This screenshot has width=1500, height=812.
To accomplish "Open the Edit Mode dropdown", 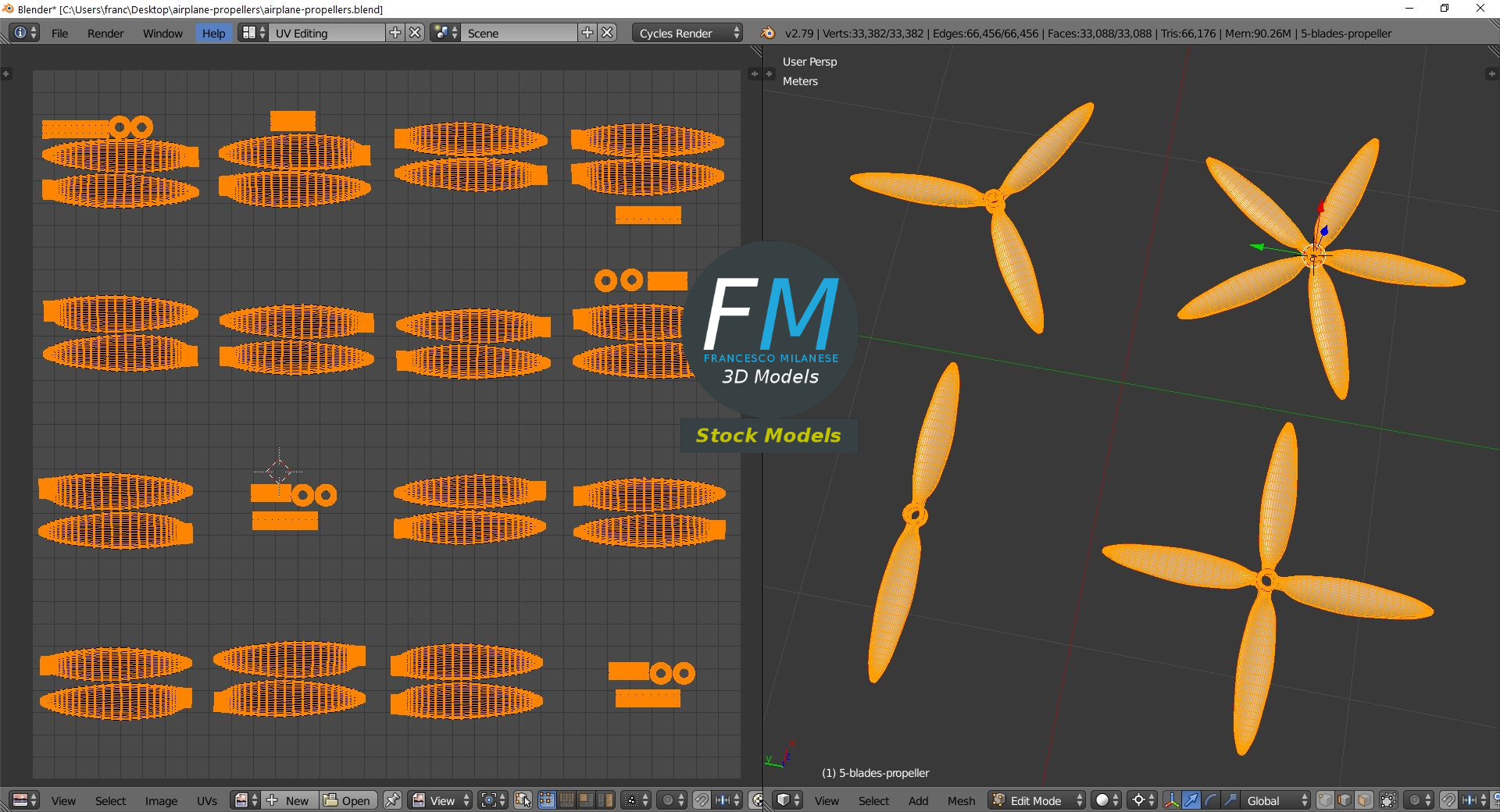I will pos(1037,800).
